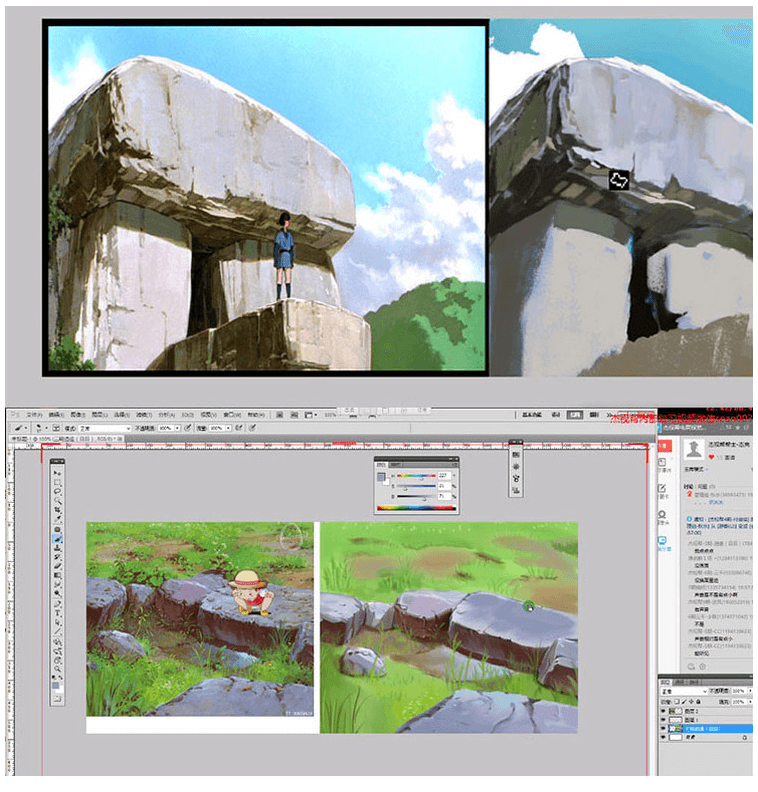This screenshot has height=792, width=758.
Task: Enable airbrush mode in options bar
Action: (238, 428)
